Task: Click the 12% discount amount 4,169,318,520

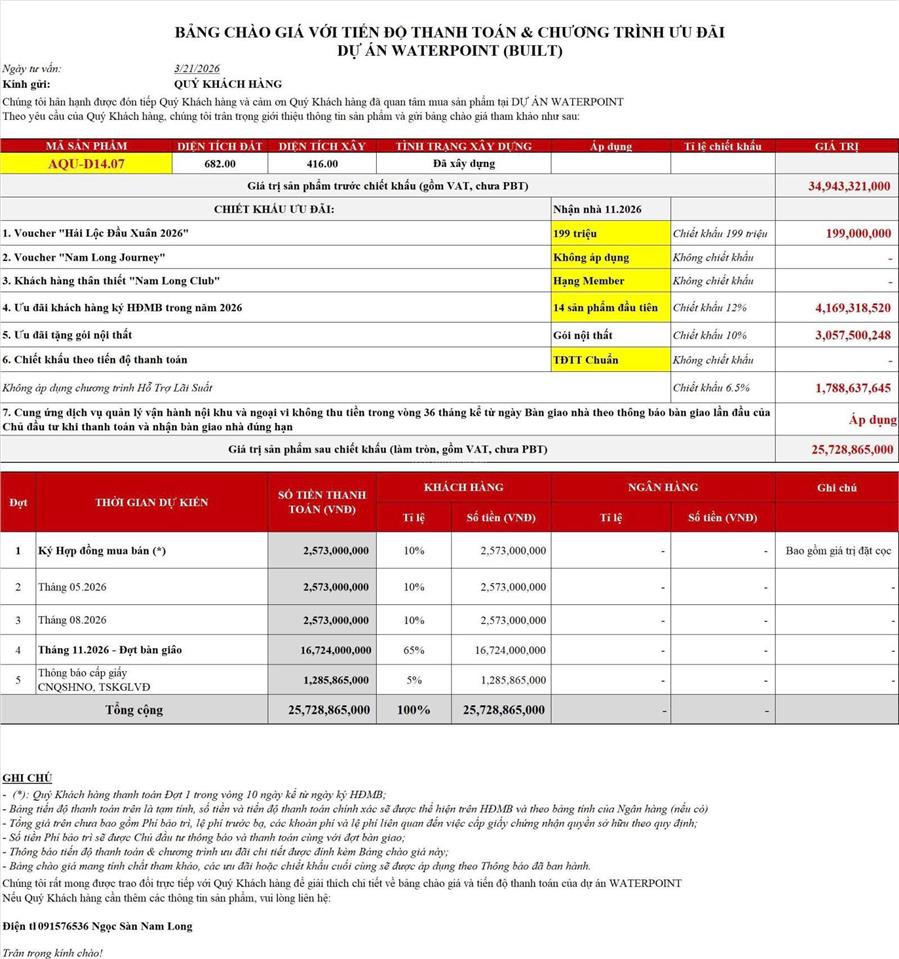Action: point(852,308)
